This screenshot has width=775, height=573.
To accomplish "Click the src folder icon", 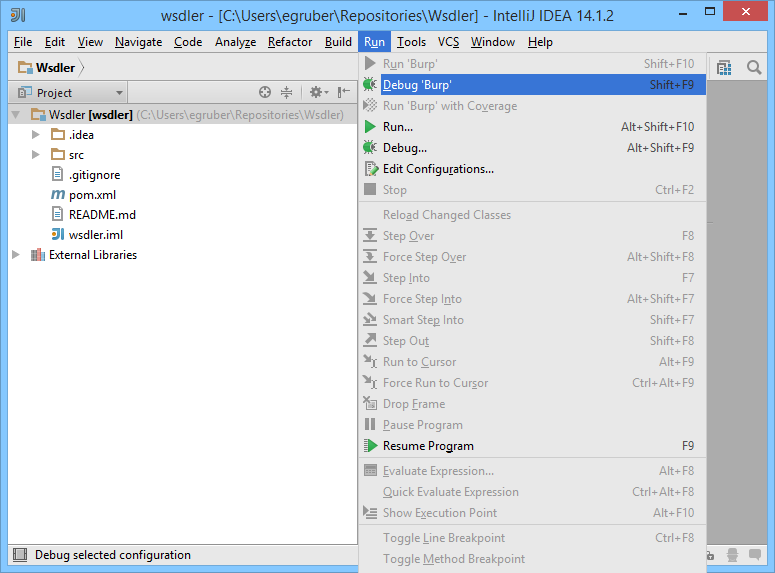I will point(58,154).
